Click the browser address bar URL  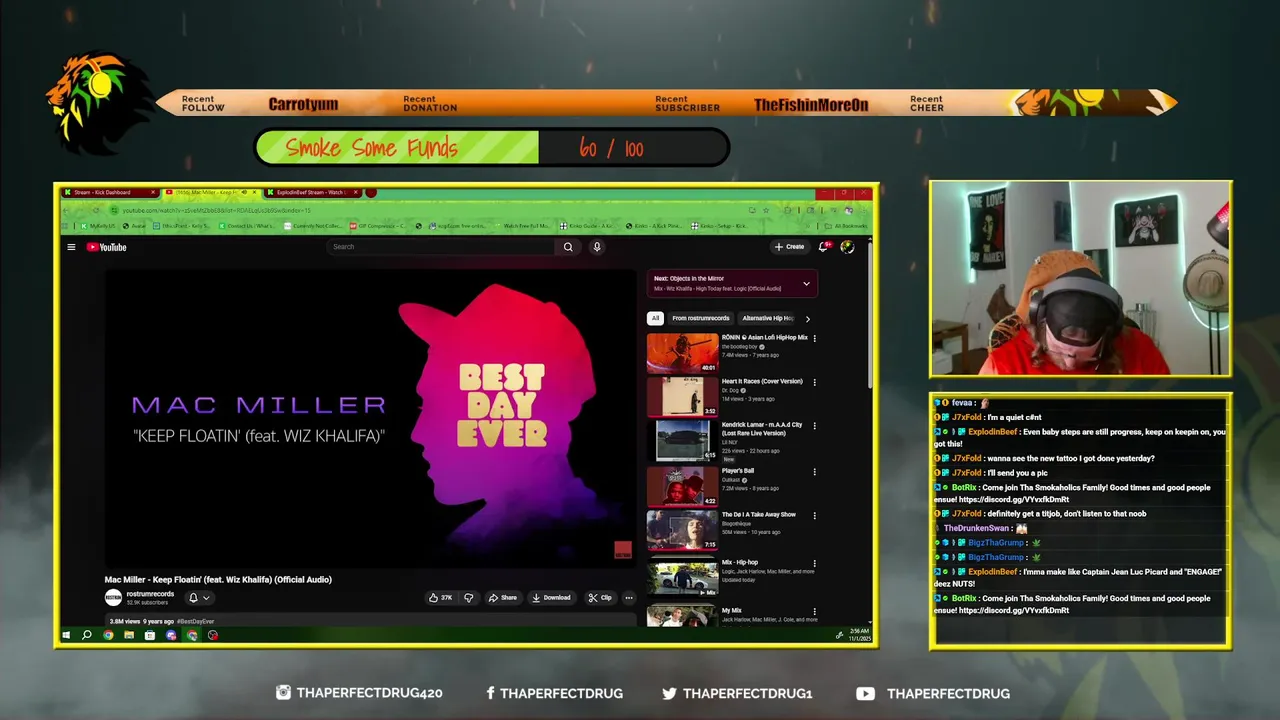coord(216,210)
